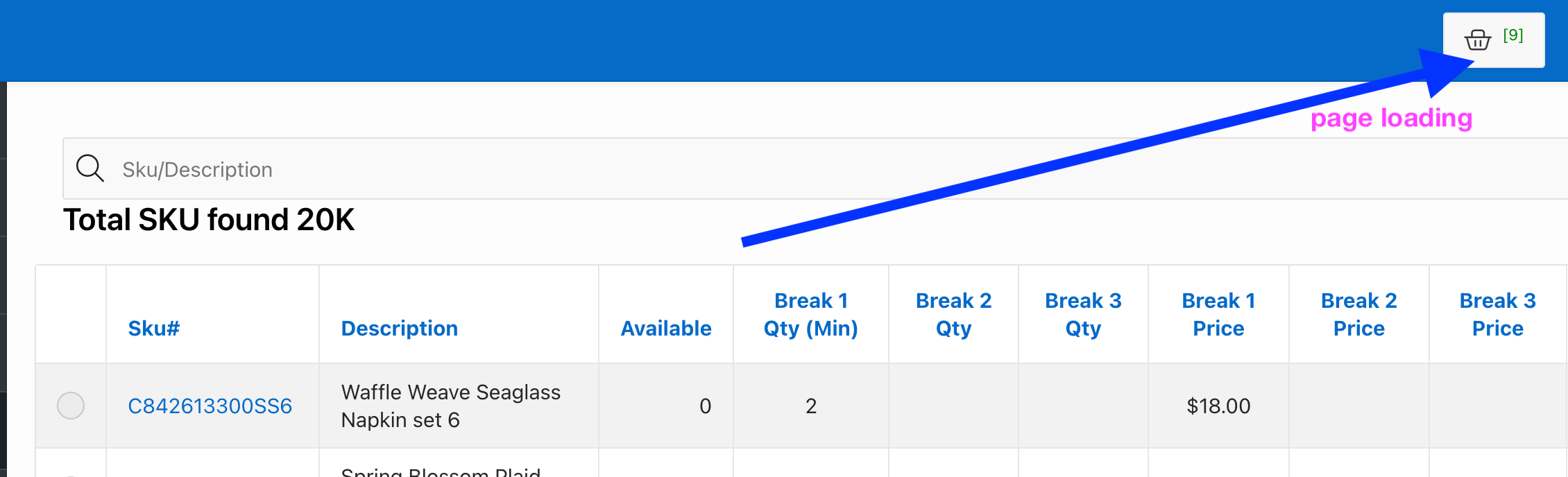Image resolution: width=1568 pixels, height=477 pixels.
Task: Sort by Break 3 Price header
Action: click(1498, 314)
